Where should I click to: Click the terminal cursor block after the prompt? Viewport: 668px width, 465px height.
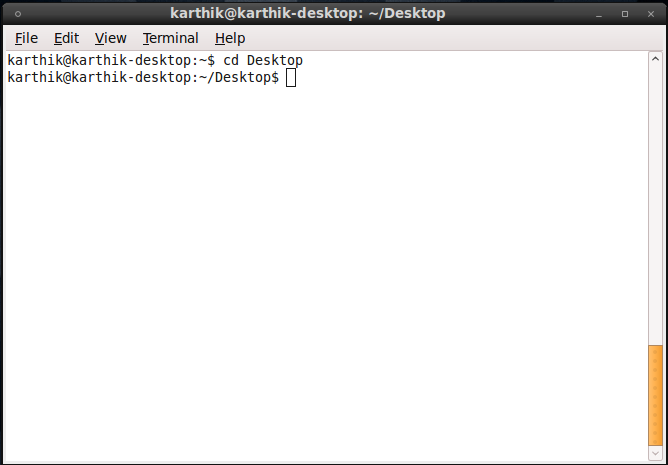pos(291,78)
